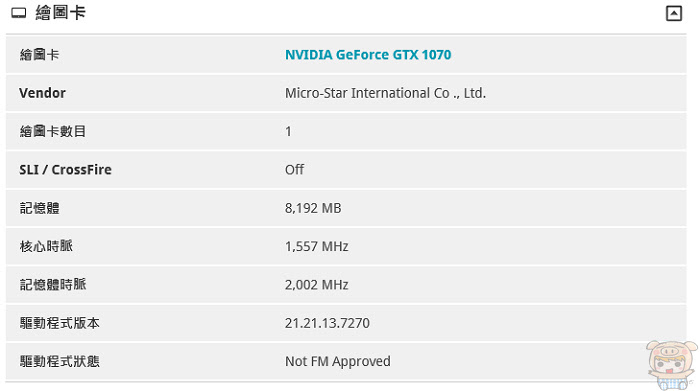Click the monitor icon beside the 繪圖卡 heading
The image size is (700, 391).
click(18, 13)
